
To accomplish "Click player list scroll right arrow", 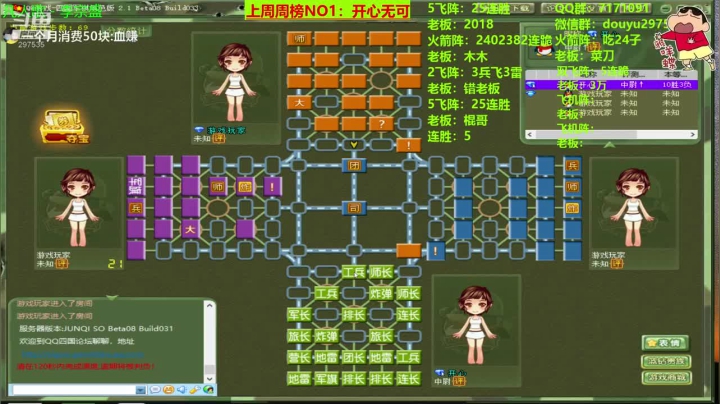I will click(x=693, y=135).
